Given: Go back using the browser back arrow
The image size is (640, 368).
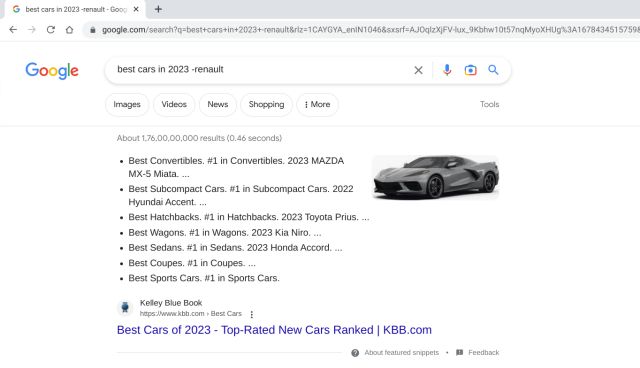Looking at the screenshot, I should coord(13,30).
